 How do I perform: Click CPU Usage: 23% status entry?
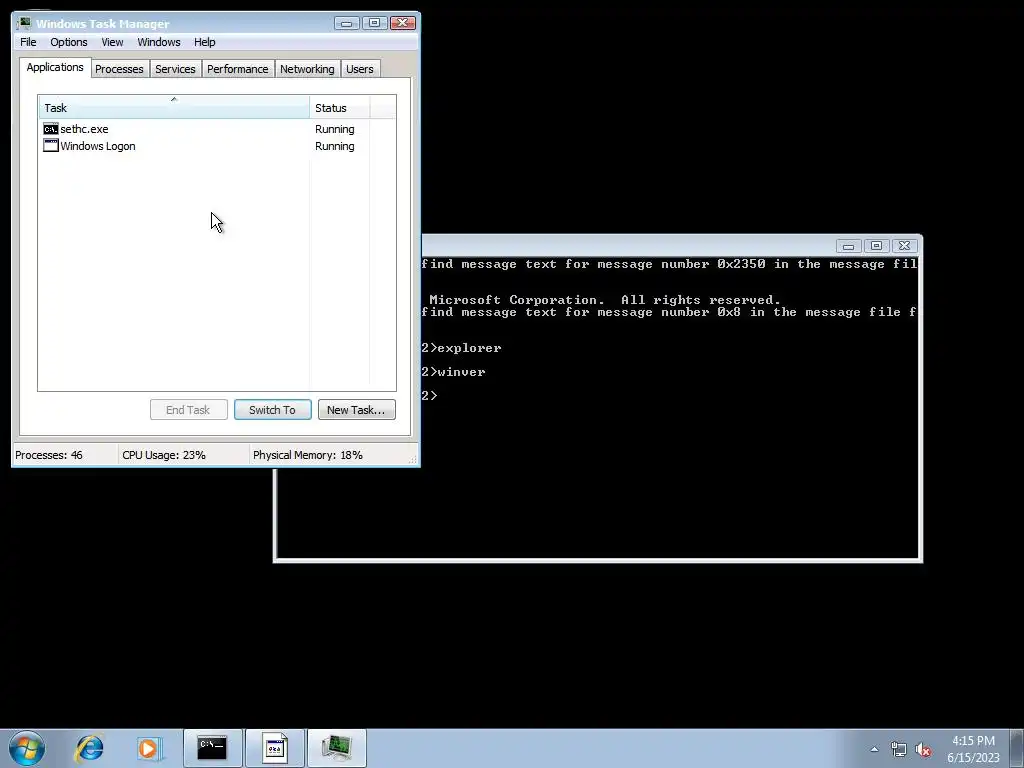pyautogui.click(x=164, y=455)
